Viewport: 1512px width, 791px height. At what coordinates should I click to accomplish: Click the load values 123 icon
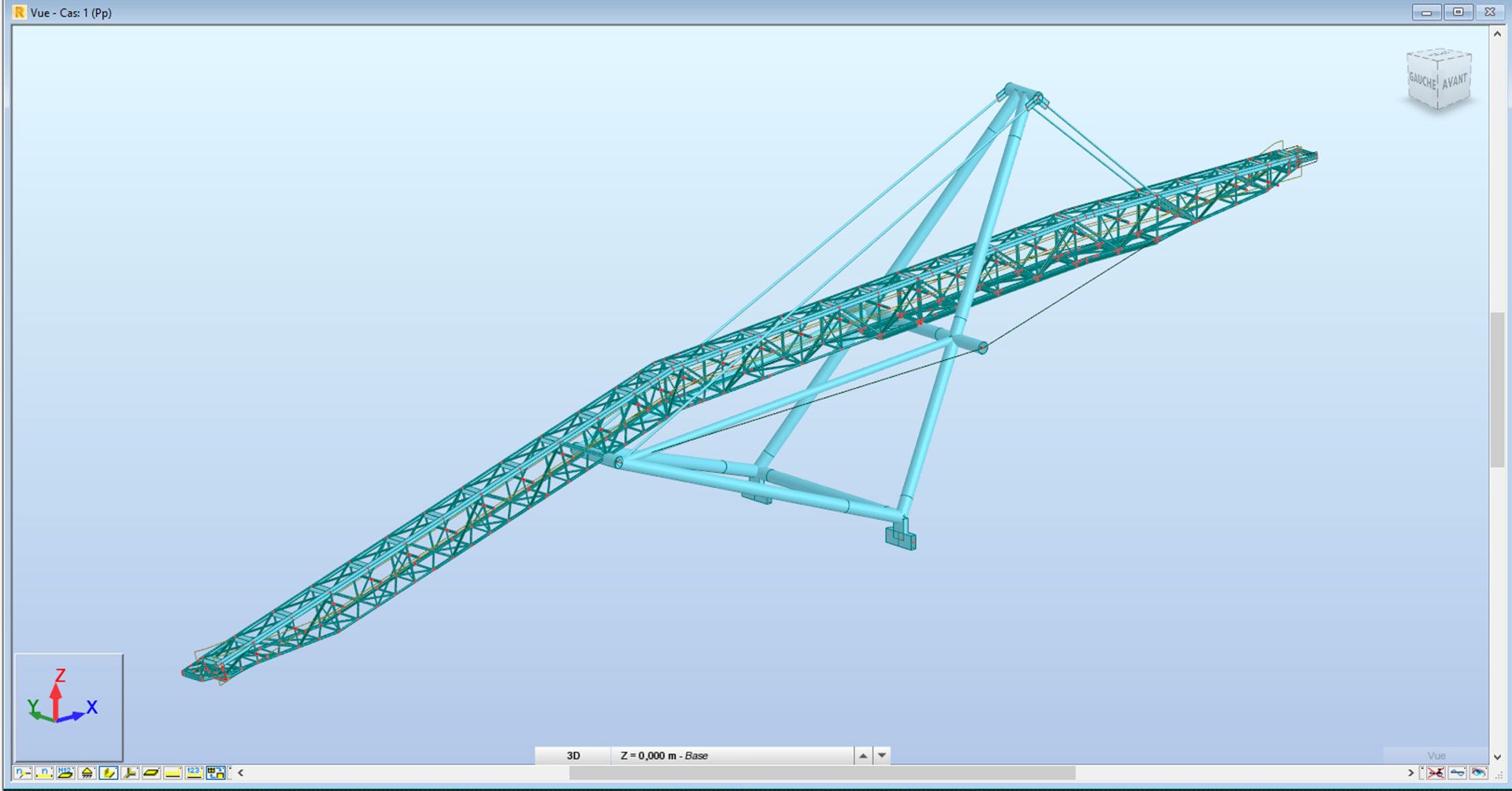194,773
